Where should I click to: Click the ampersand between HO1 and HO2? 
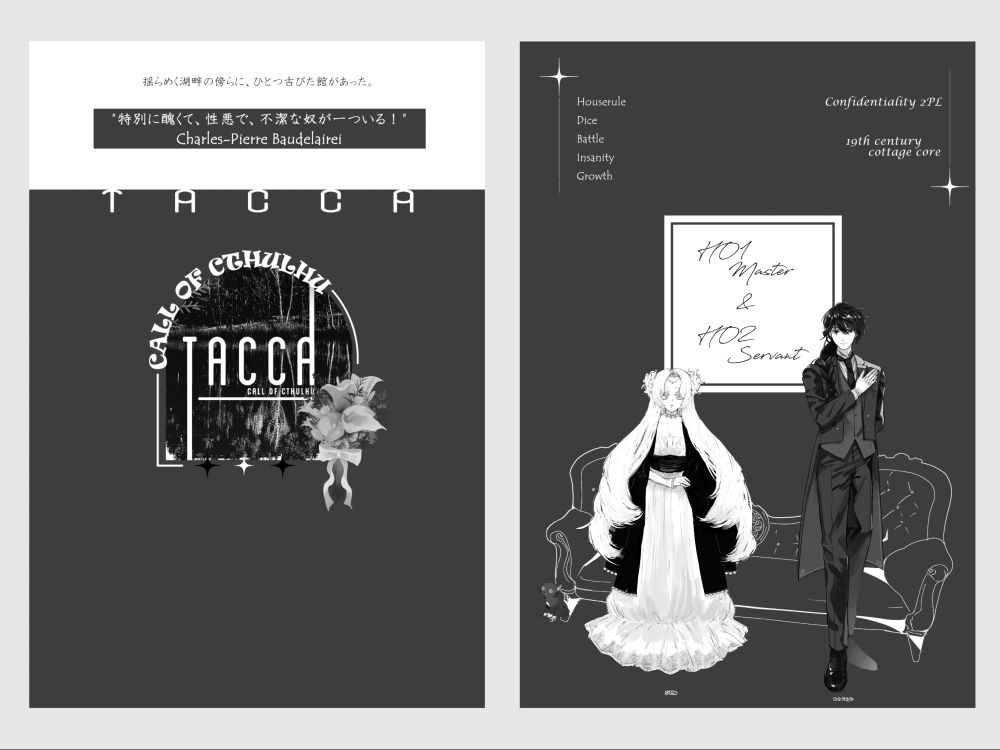744,302
